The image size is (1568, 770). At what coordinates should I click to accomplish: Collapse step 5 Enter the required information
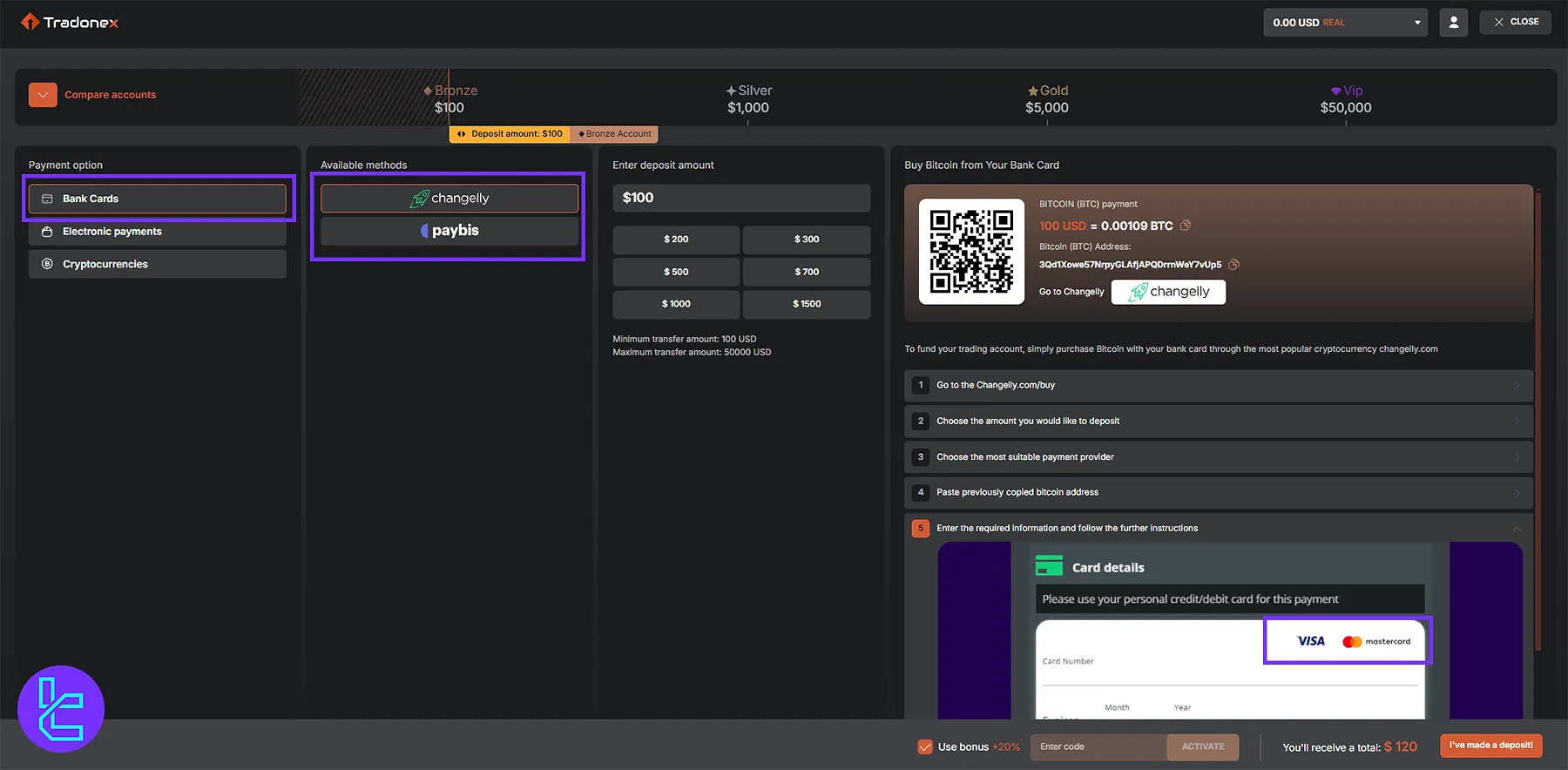(x=1219, y=528)
